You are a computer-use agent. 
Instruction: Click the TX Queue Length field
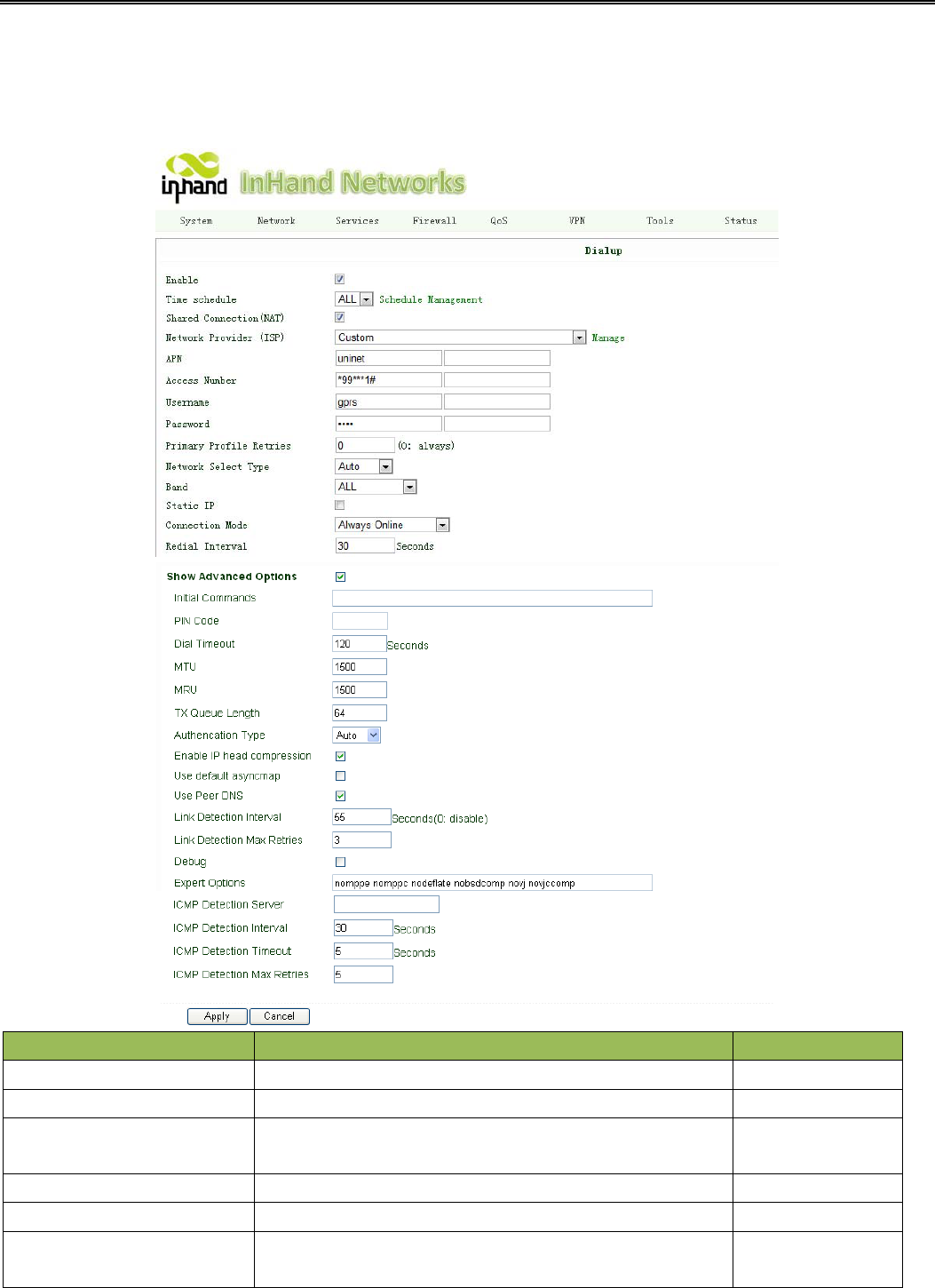(x=360, y=713)
